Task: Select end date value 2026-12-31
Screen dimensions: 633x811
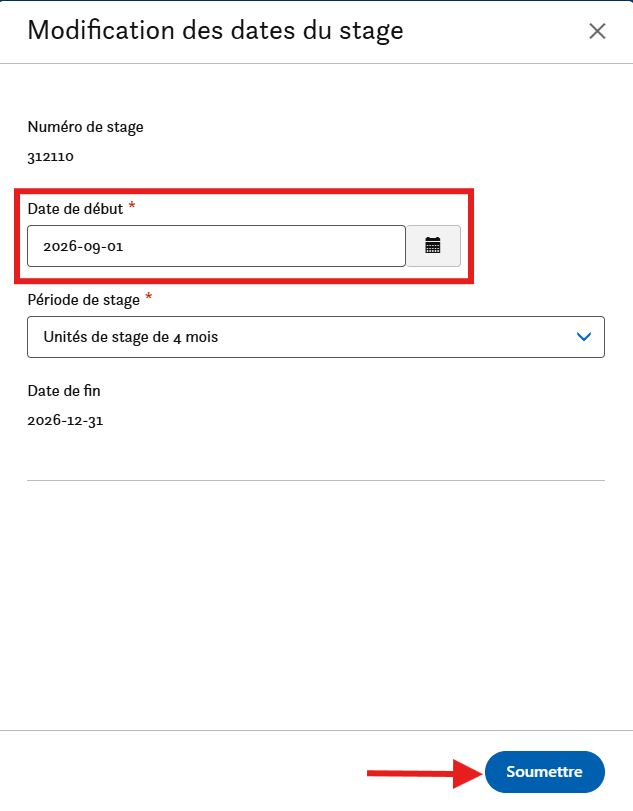Action: click(x=65, y=420)
